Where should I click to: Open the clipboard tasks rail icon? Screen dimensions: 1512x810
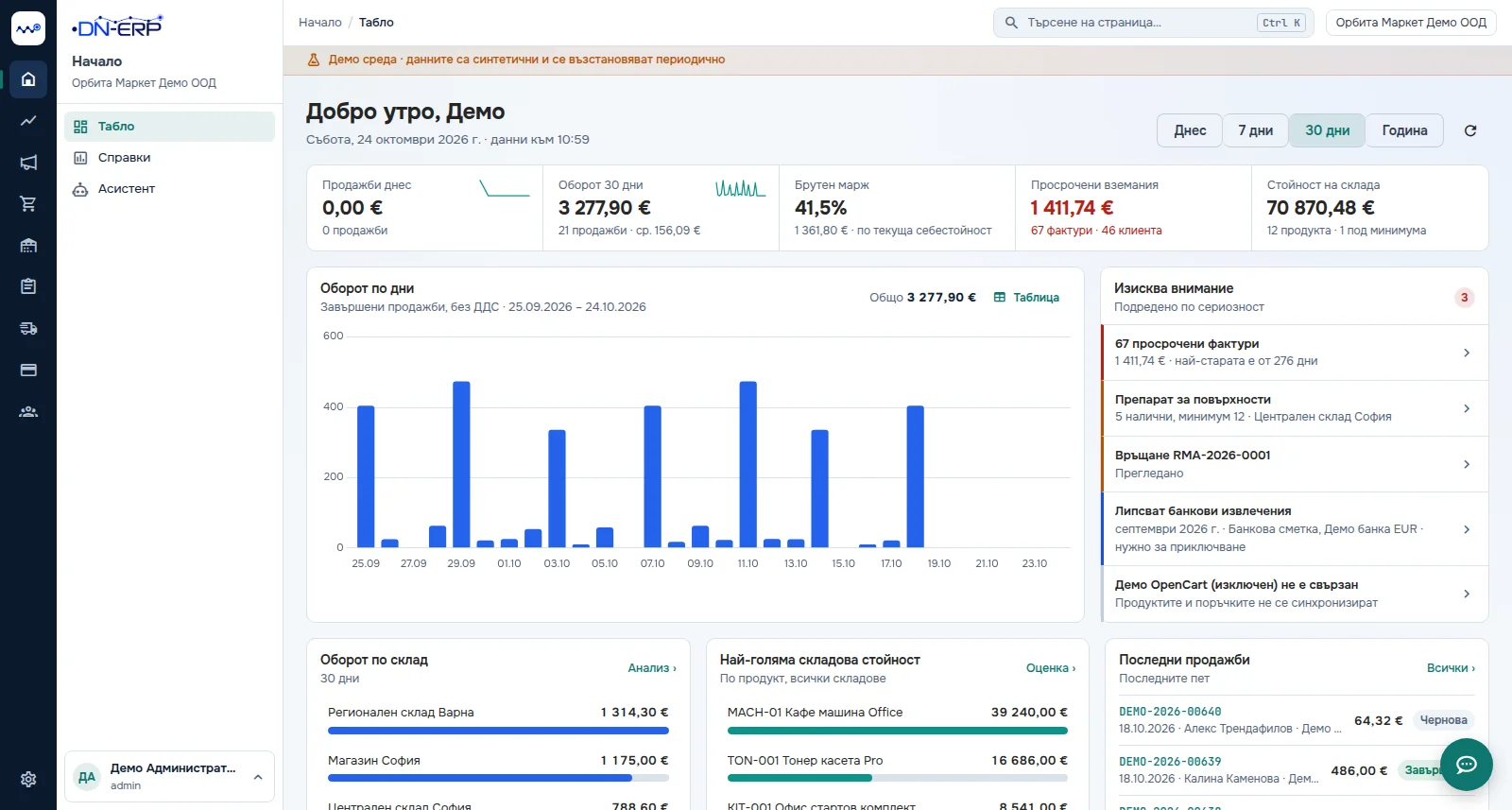tap(28, 286)
